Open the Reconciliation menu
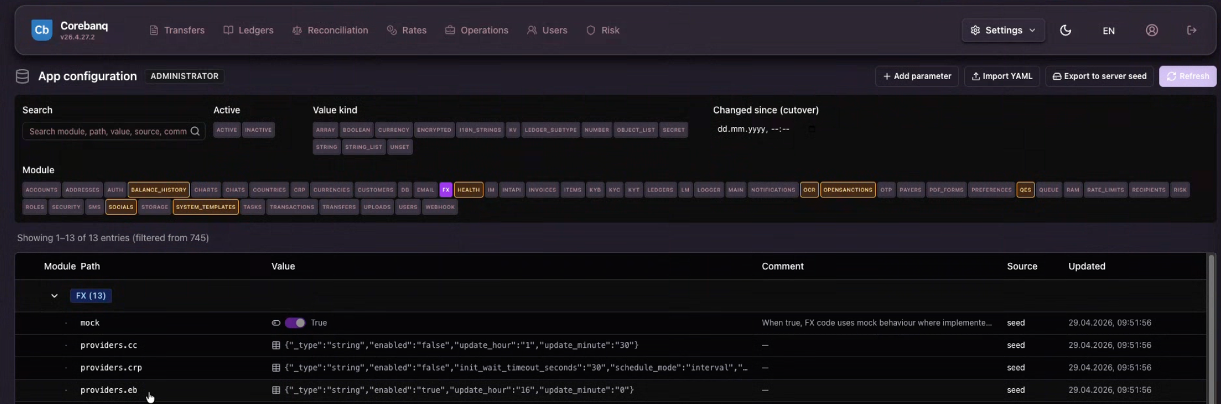The width and height of the screenshot is (1222, 404). pos(330,30)
